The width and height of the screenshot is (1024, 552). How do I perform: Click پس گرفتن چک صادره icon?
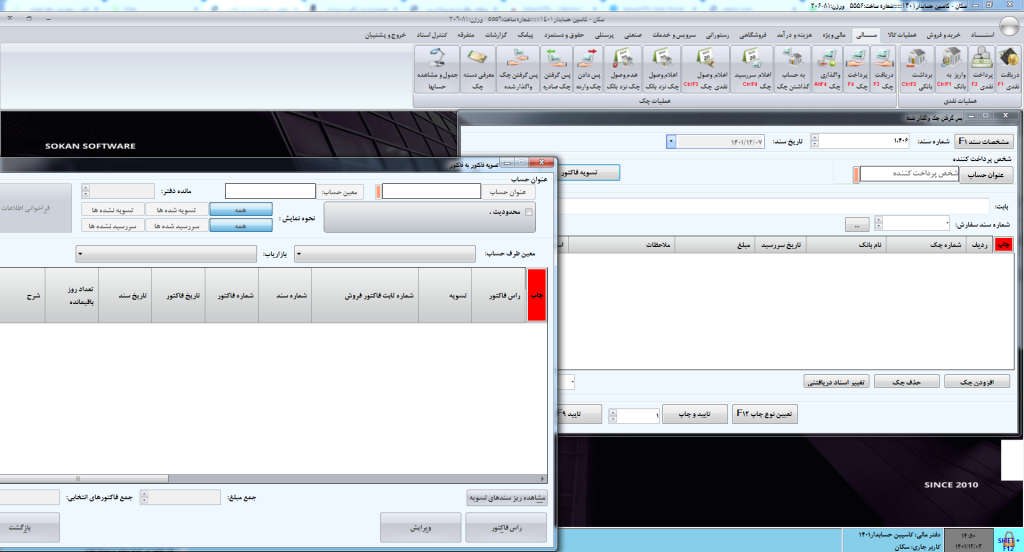tap(556, 69)
